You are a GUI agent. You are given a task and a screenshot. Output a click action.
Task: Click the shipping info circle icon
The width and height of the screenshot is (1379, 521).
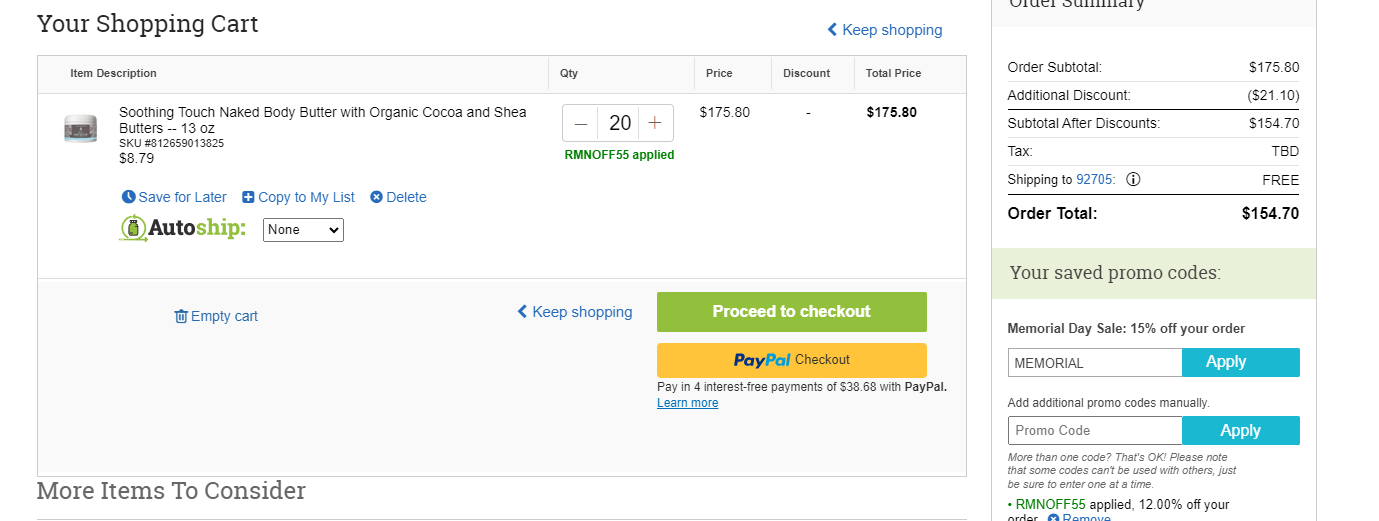coord(1133,180)
